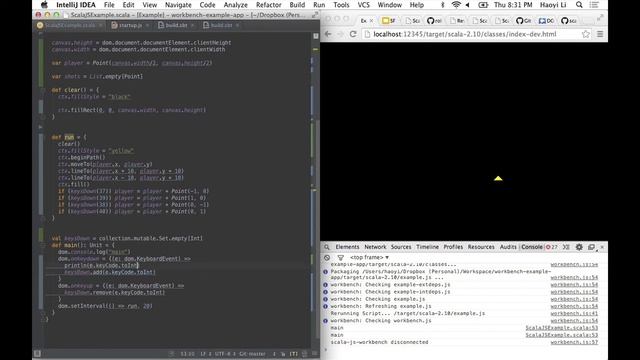640x360 pixels.
Task: Click the tool window toggle icon bottom-left
Action: tap(37, 353)
